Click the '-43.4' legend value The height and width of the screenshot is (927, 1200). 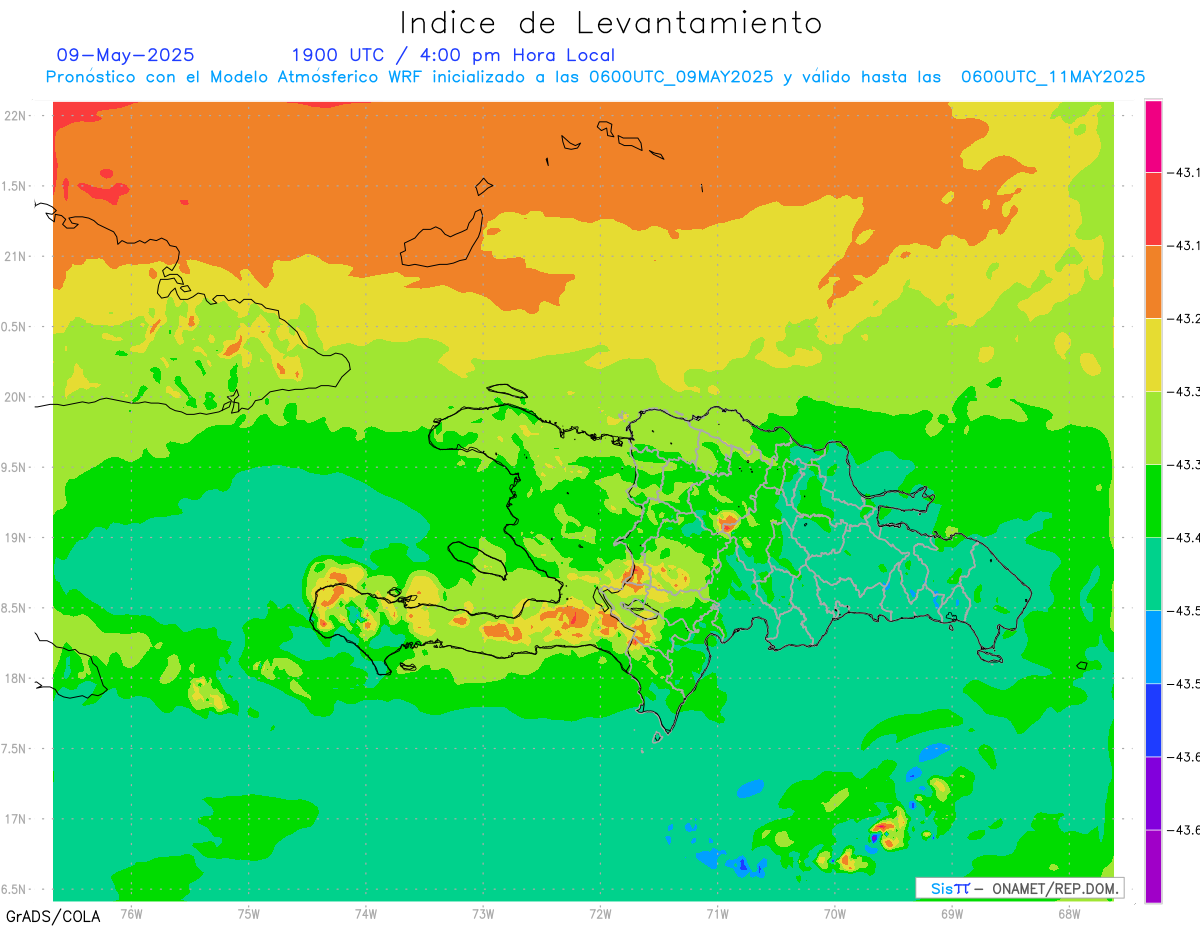click(1183, 538)
